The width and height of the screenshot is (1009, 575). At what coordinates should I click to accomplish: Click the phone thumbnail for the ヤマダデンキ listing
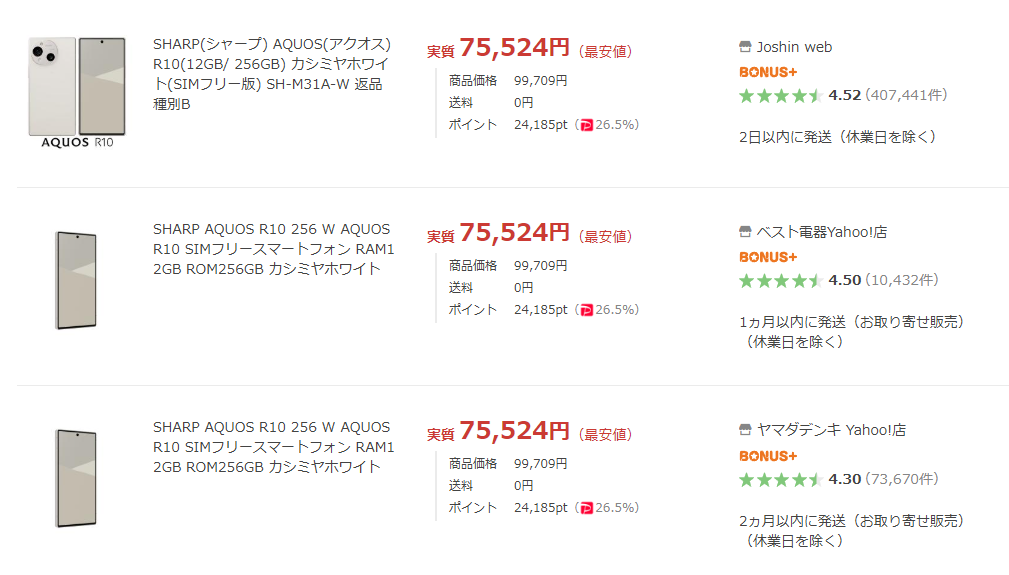pyautogui.click(x=77, y=478)
